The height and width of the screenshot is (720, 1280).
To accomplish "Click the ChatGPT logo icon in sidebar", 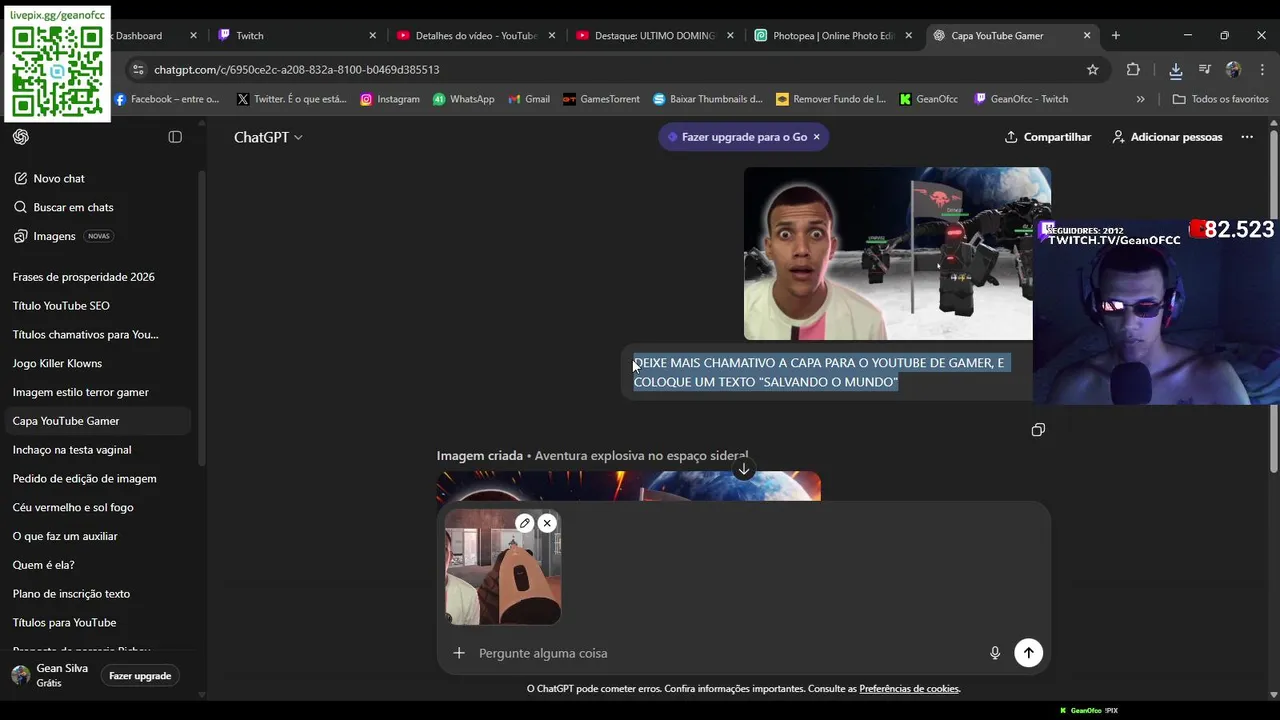I will 21,137.
